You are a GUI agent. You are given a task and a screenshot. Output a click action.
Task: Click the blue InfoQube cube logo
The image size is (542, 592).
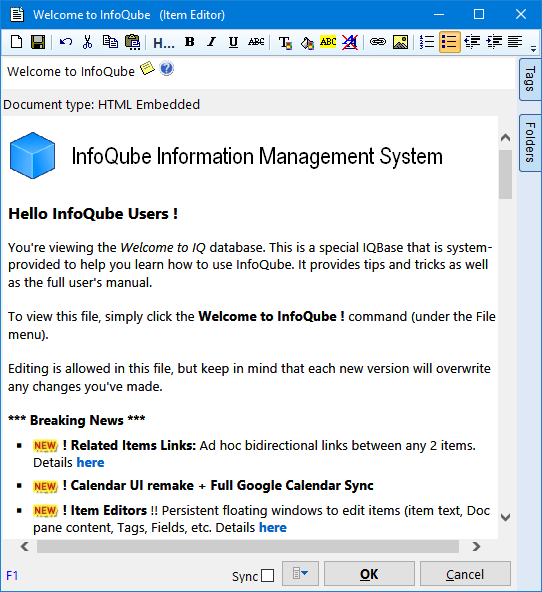(x=32, y=156)
